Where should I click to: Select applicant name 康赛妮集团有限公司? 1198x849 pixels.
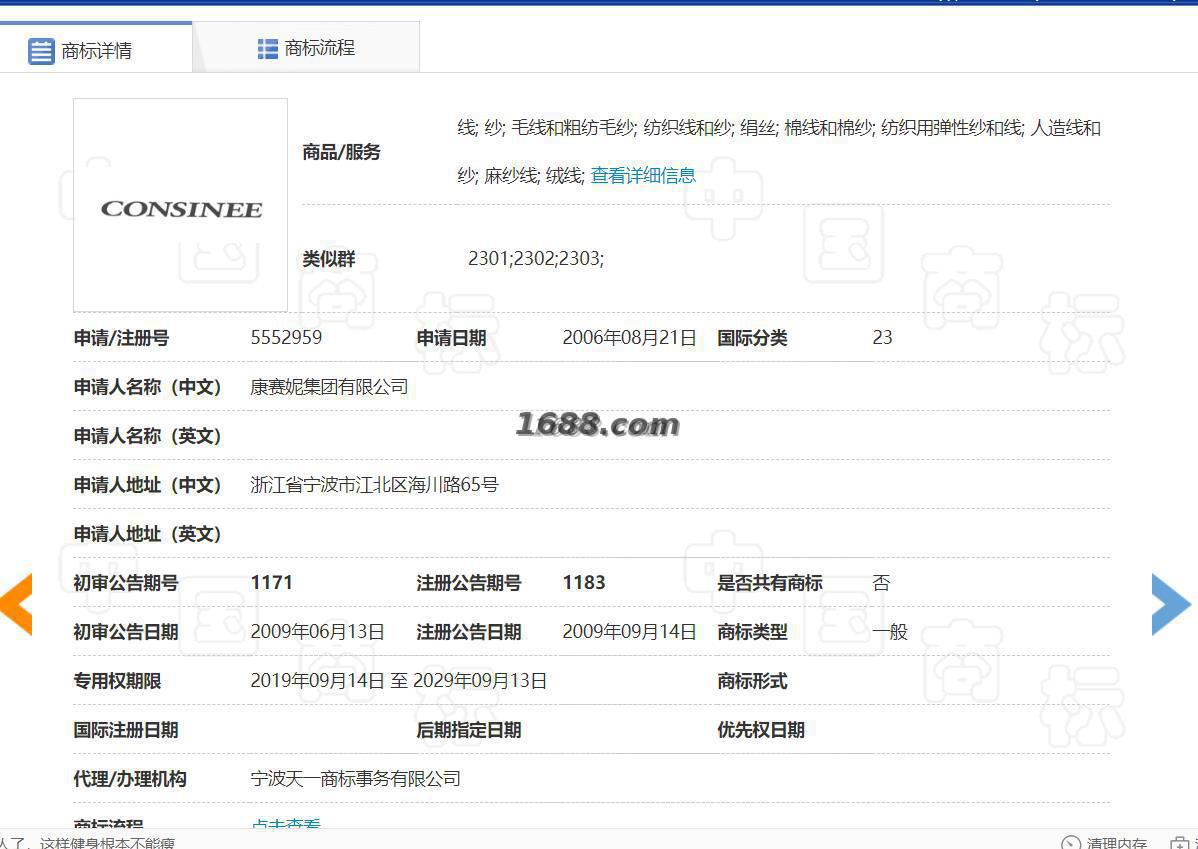(329, 387)
